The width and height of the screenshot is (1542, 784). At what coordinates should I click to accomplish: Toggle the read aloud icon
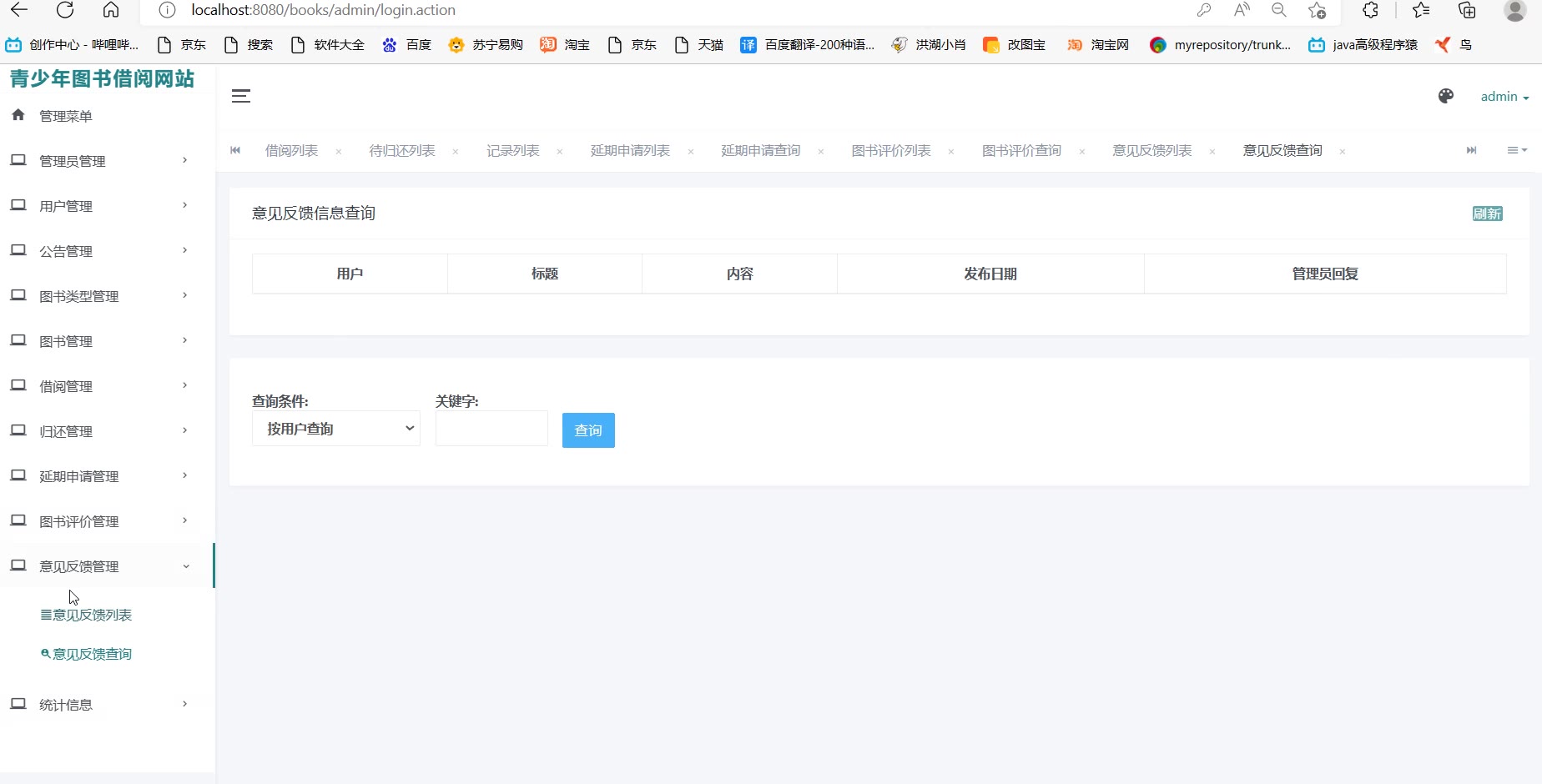click(x=1242, y=10)
